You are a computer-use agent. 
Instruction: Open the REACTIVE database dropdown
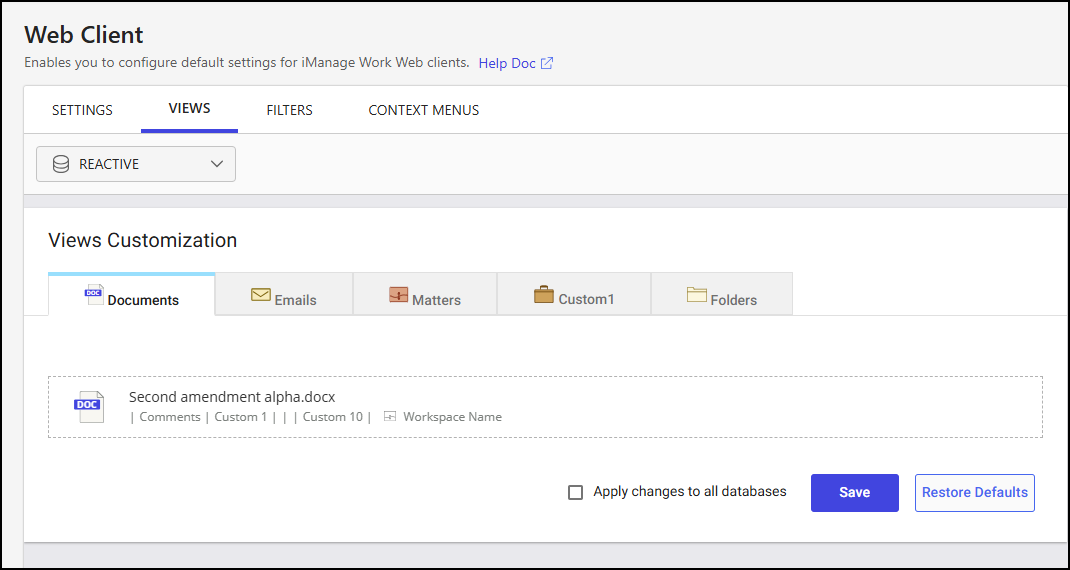[x=136, y=164]
